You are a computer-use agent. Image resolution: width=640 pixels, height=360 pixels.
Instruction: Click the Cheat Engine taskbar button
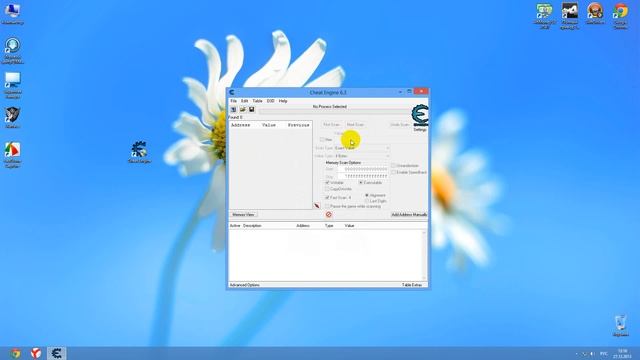(x=56, y=353)
